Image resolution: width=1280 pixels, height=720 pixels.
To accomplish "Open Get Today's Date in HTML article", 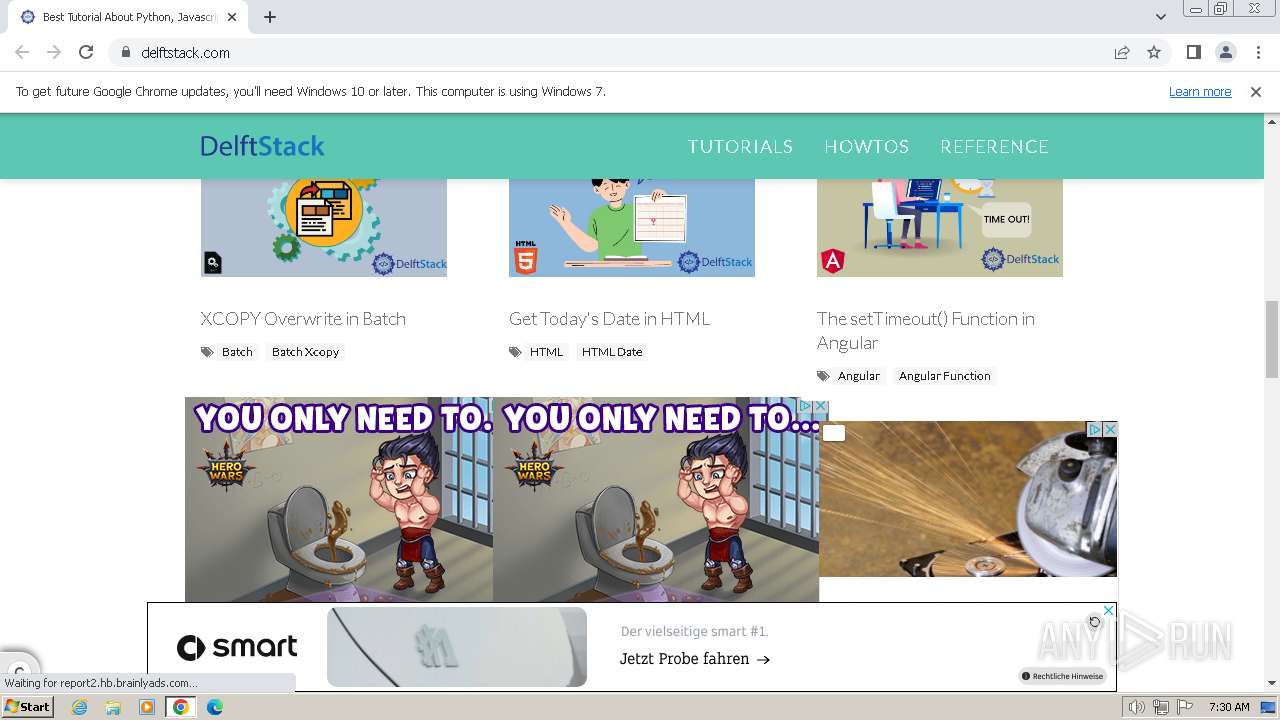I will point(609,318).
